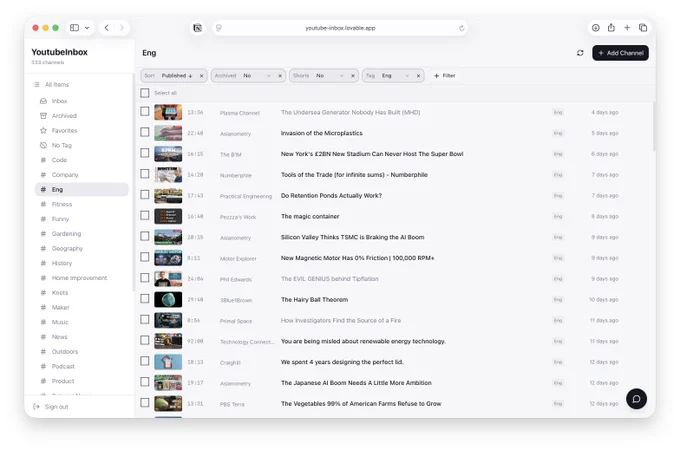Go forward with the browser forward arrow

(122, 28)
